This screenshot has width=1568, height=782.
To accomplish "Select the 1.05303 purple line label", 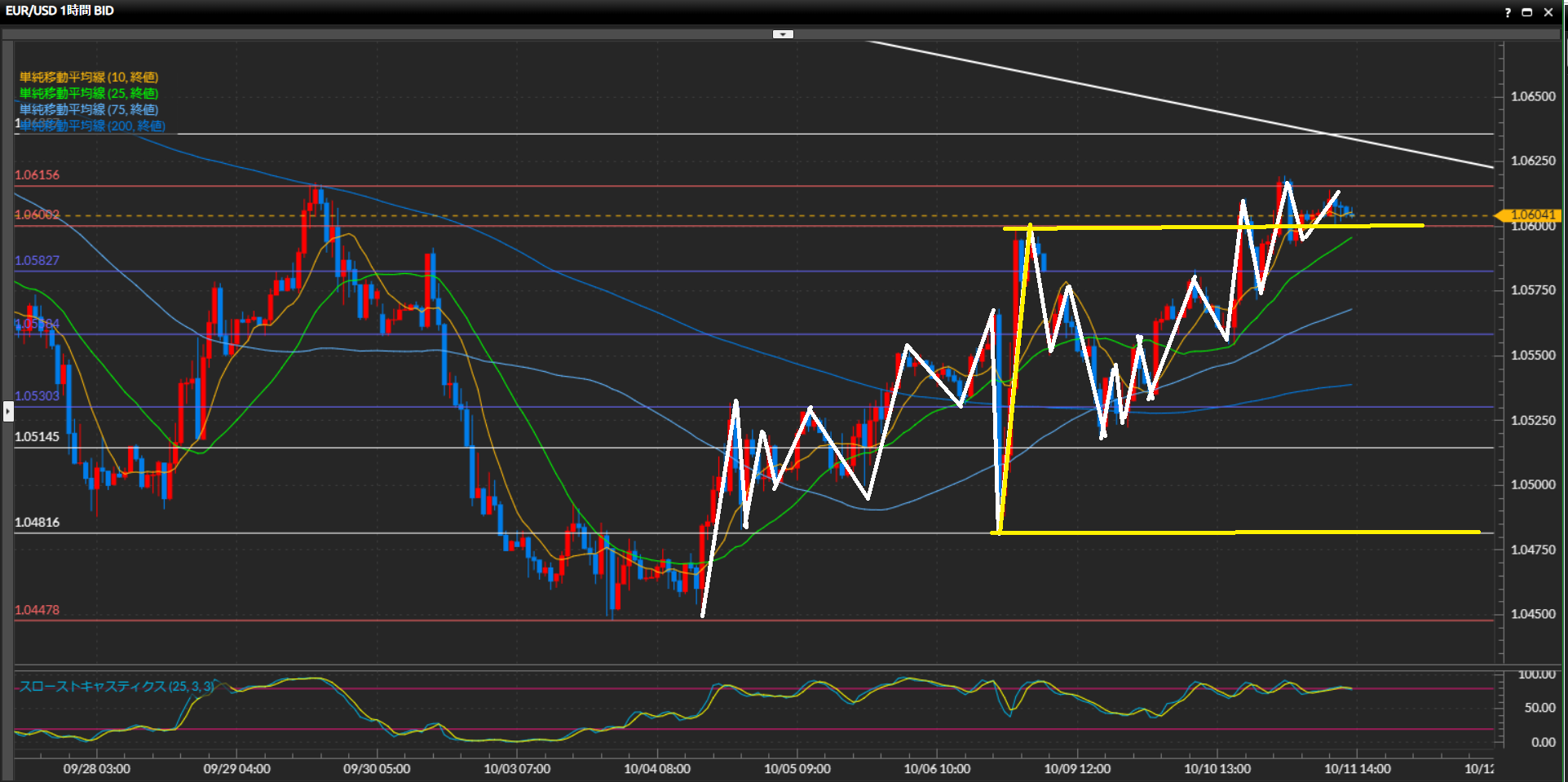I will pos(38,396).
